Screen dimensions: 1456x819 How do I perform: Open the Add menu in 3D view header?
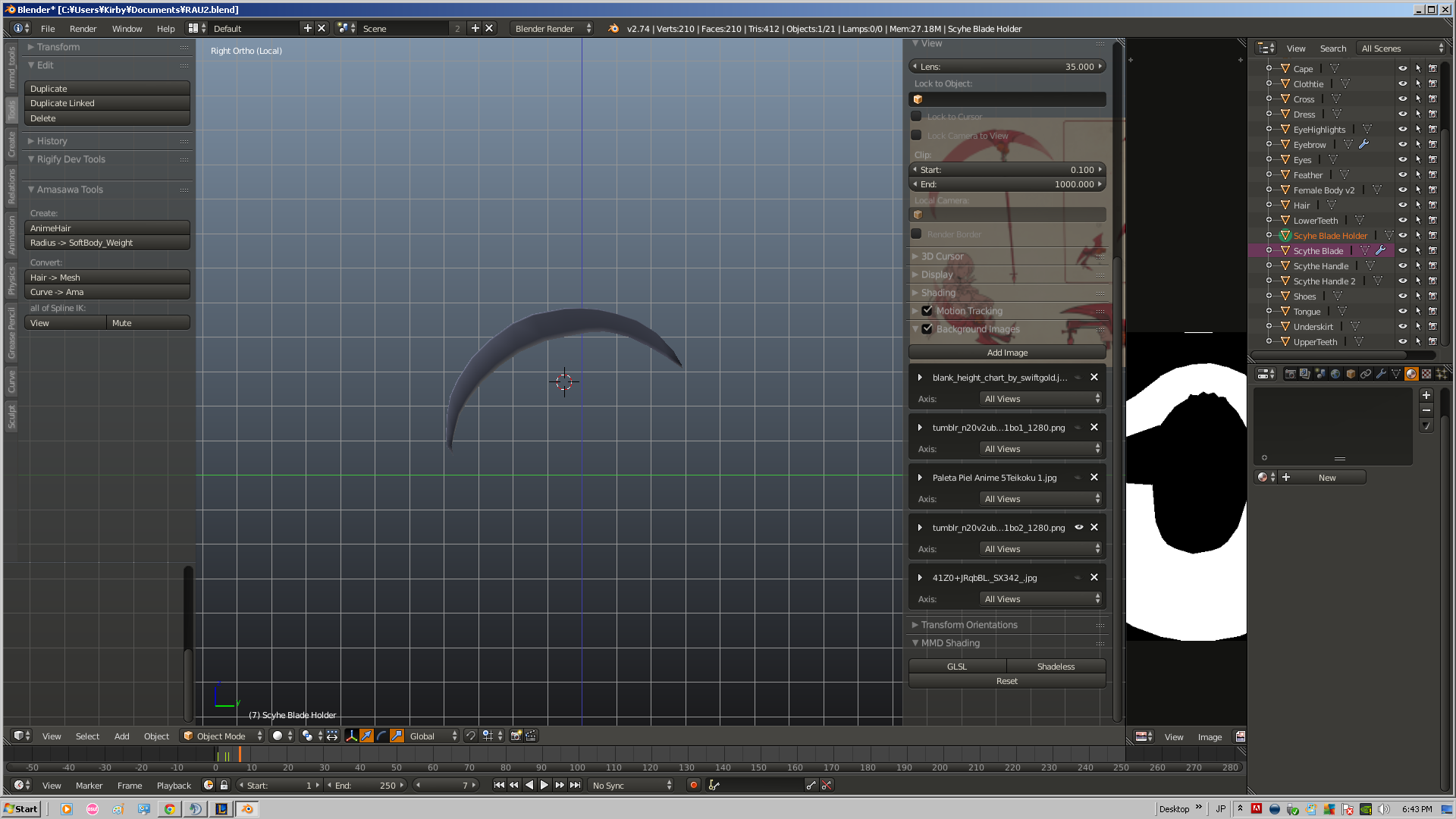pyautogui.click(x=121, y=736)
